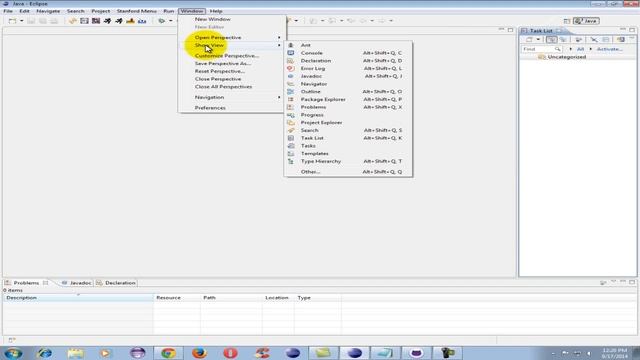Open the Navigate menu
This screenshot has width=640, height=360.
click(x=48, y=11)
